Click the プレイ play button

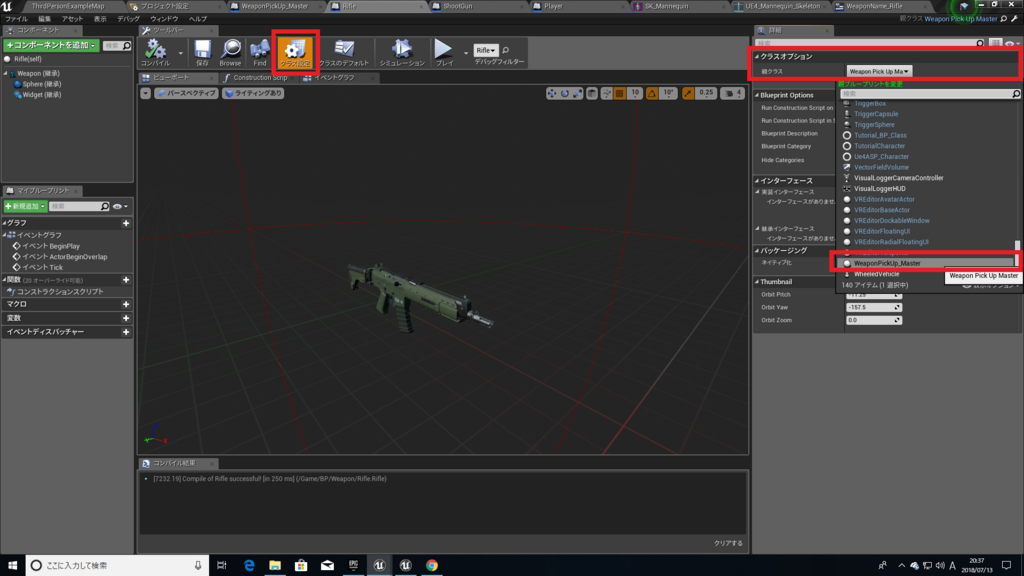[x=444, y=52]
